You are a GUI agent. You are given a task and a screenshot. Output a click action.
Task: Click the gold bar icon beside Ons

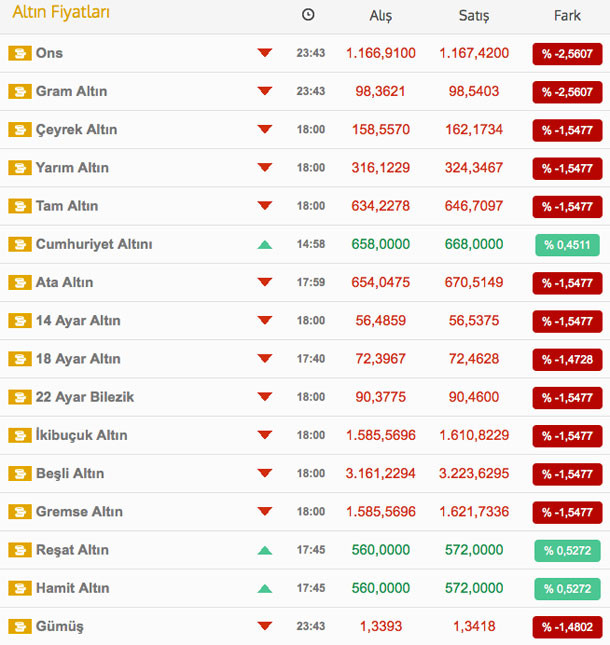pyautogui.click(x=20, y=53)
